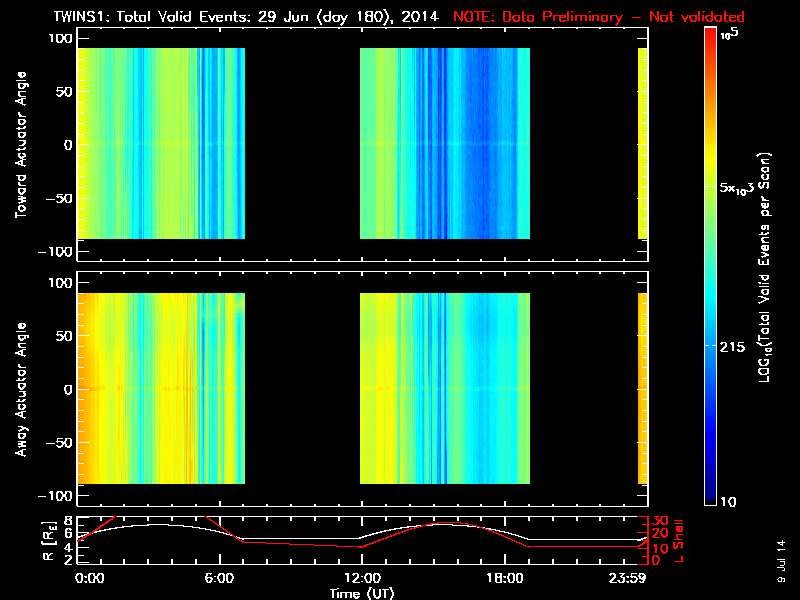The width and height of the screenshot is (800, 600).
Task: Click the 9 Jul 14 date stamp
Action: click(x=781, y=561)
